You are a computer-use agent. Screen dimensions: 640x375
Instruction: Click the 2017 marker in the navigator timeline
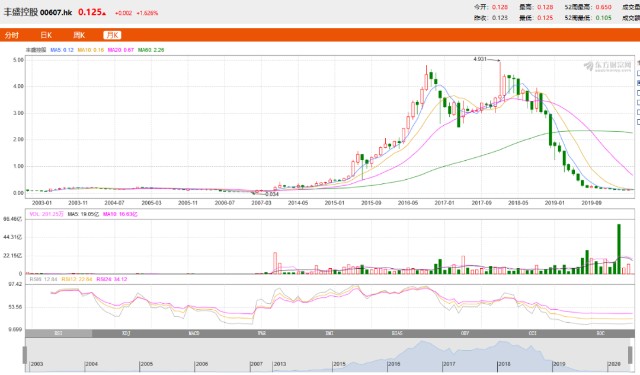tap(449, 364)
